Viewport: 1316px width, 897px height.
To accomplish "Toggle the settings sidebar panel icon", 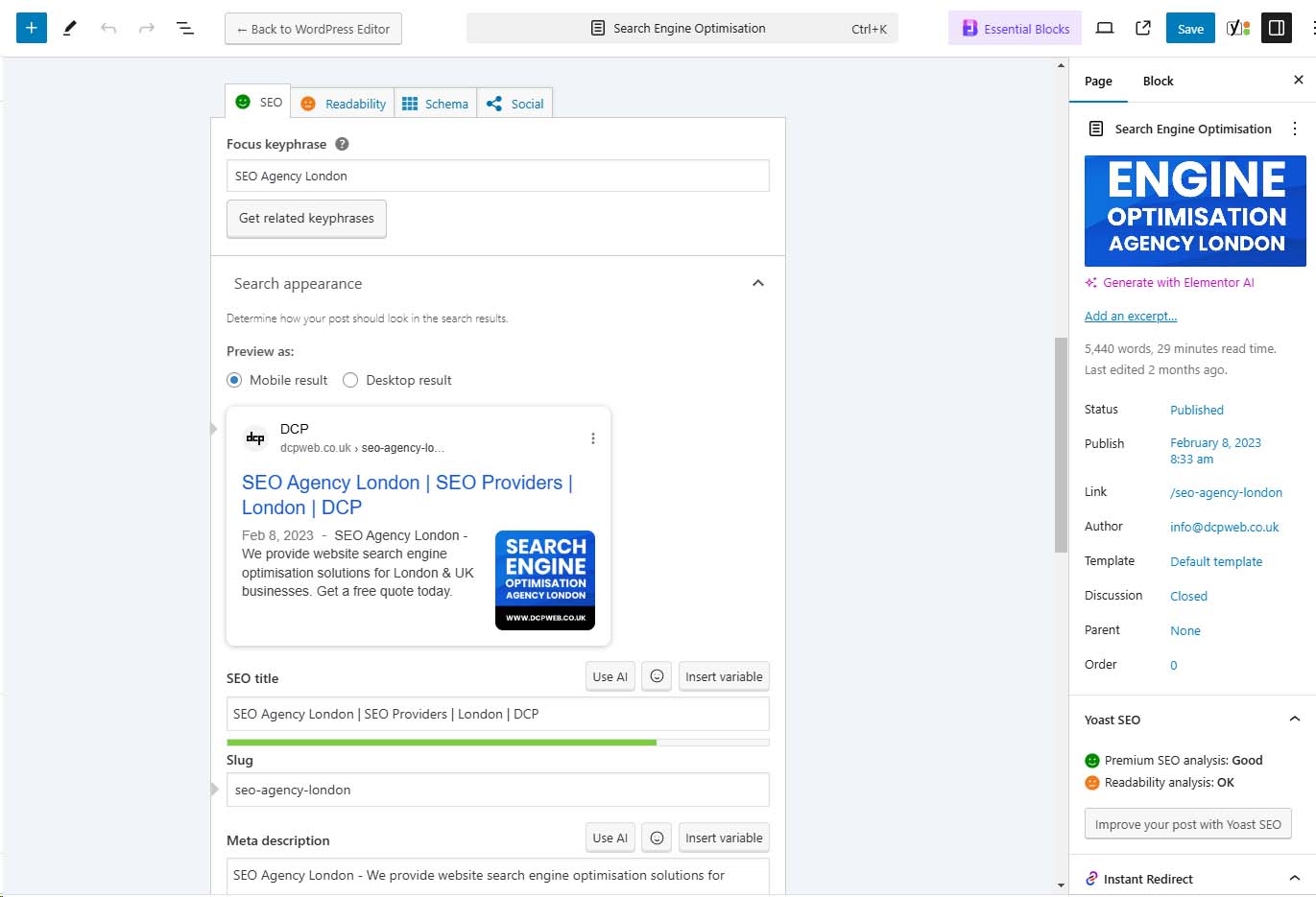I will click(1277, 28).
